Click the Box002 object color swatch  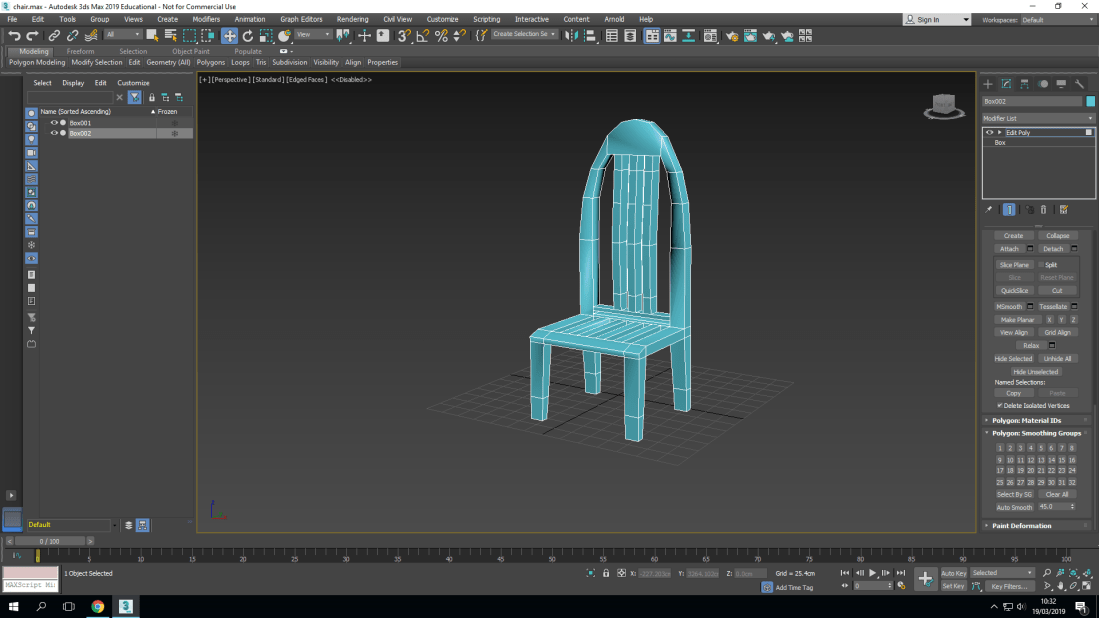[1090, 101]
